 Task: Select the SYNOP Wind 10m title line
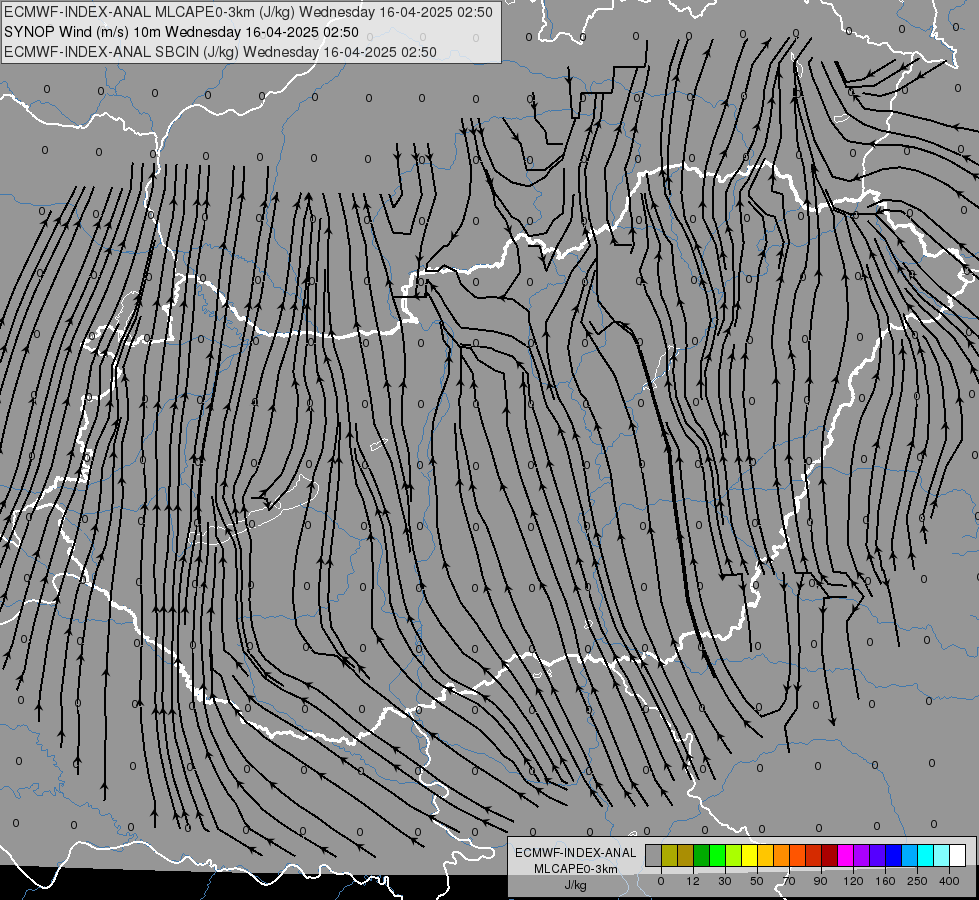pos(181,32)
